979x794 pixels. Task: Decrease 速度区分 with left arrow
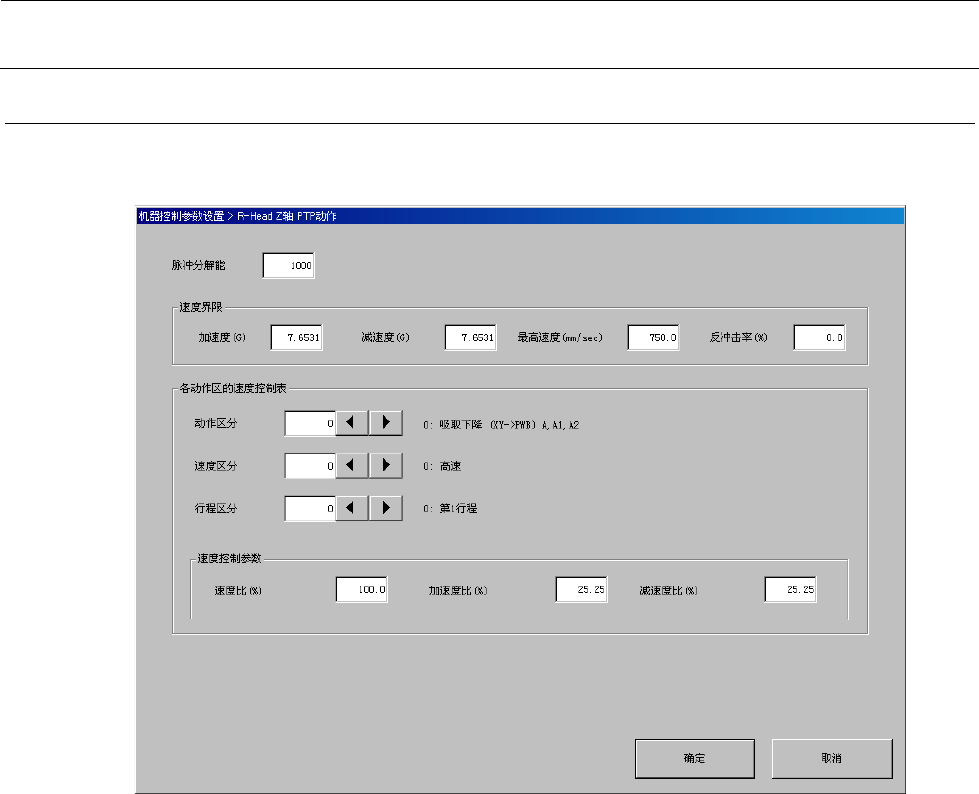pos(352,466)
